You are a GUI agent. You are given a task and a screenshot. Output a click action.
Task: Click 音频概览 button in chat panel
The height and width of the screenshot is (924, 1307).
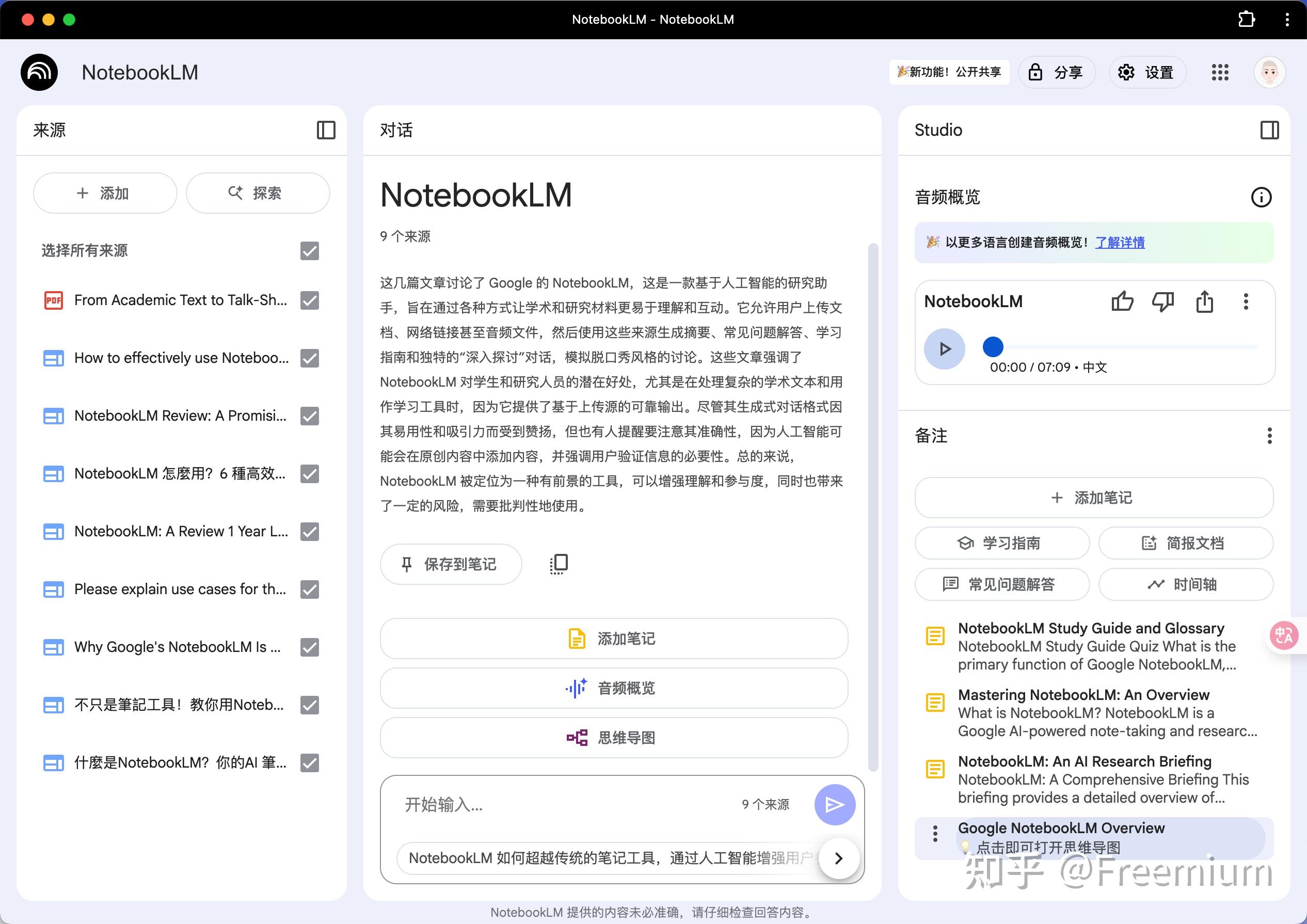tap(614, 688)
